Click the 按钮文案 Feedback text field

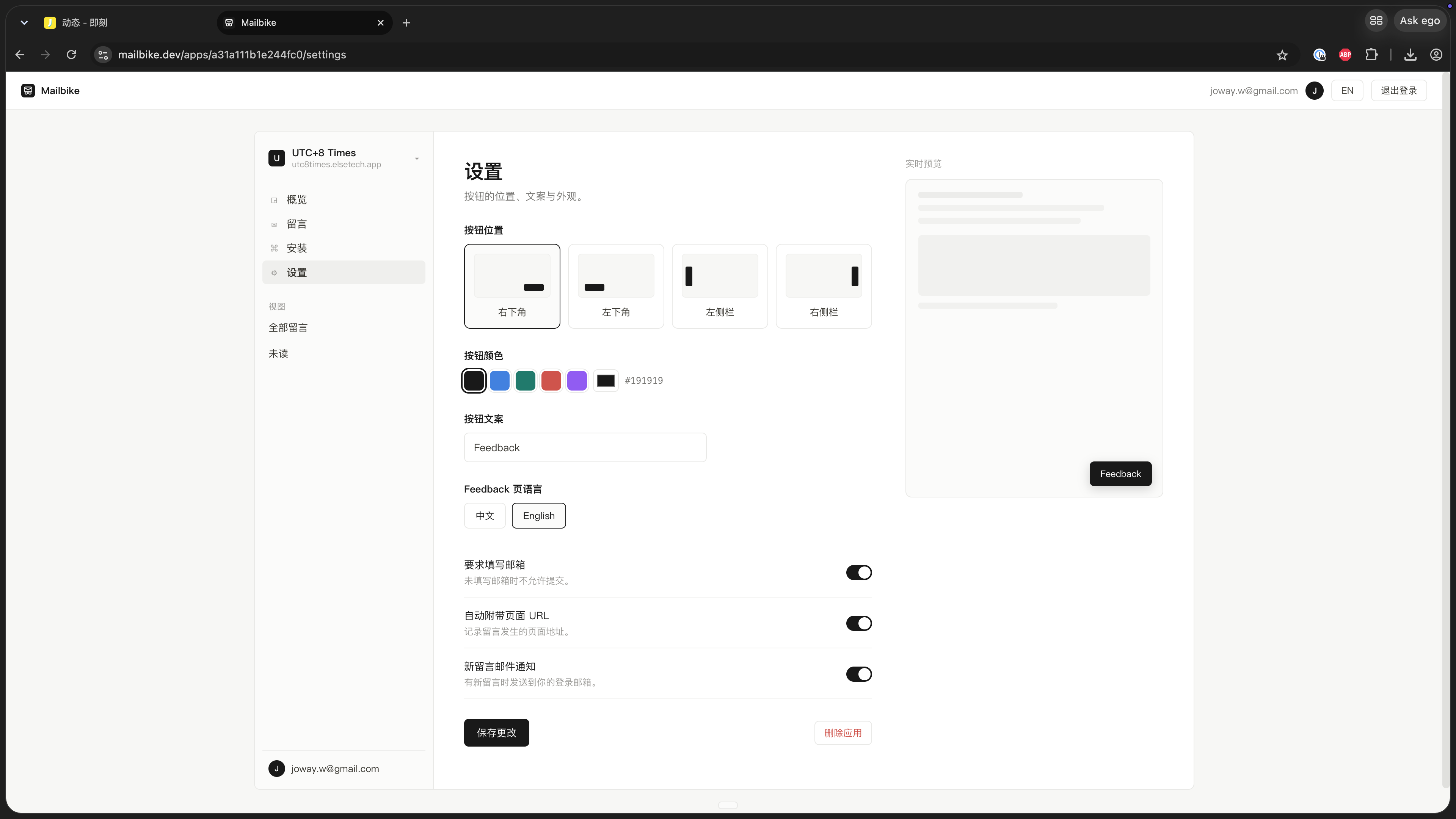tap(585, 448)
